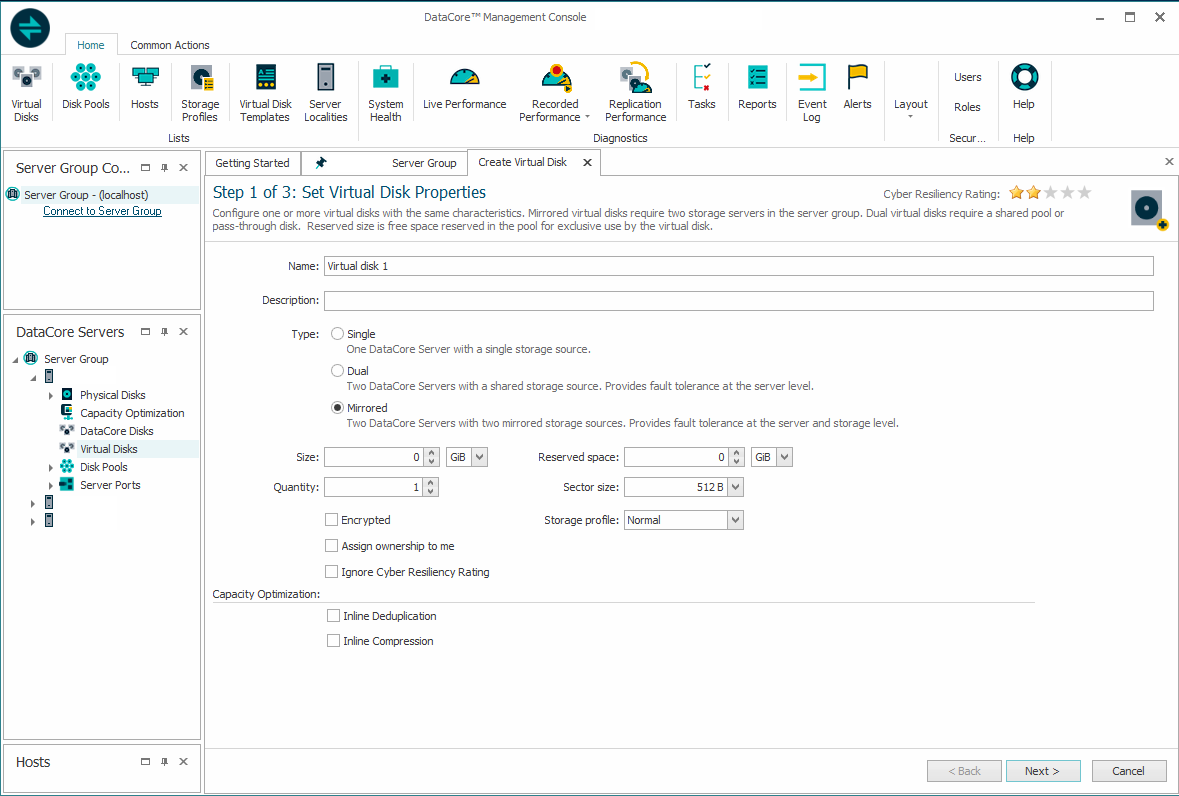Click the Description input field

pyautogui.click(x=738, y=301)
